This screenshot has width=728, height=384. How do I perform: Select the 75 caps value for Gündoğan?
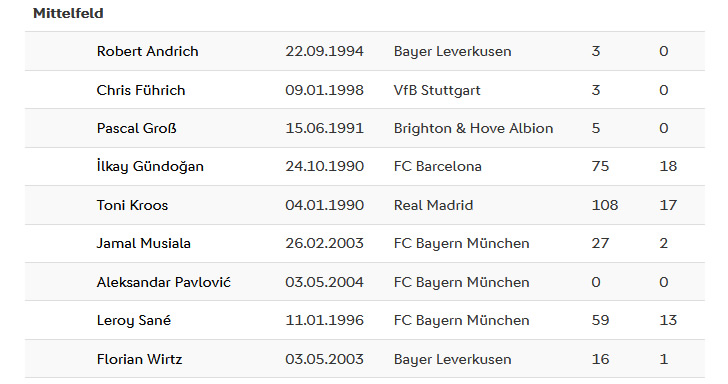600,166
